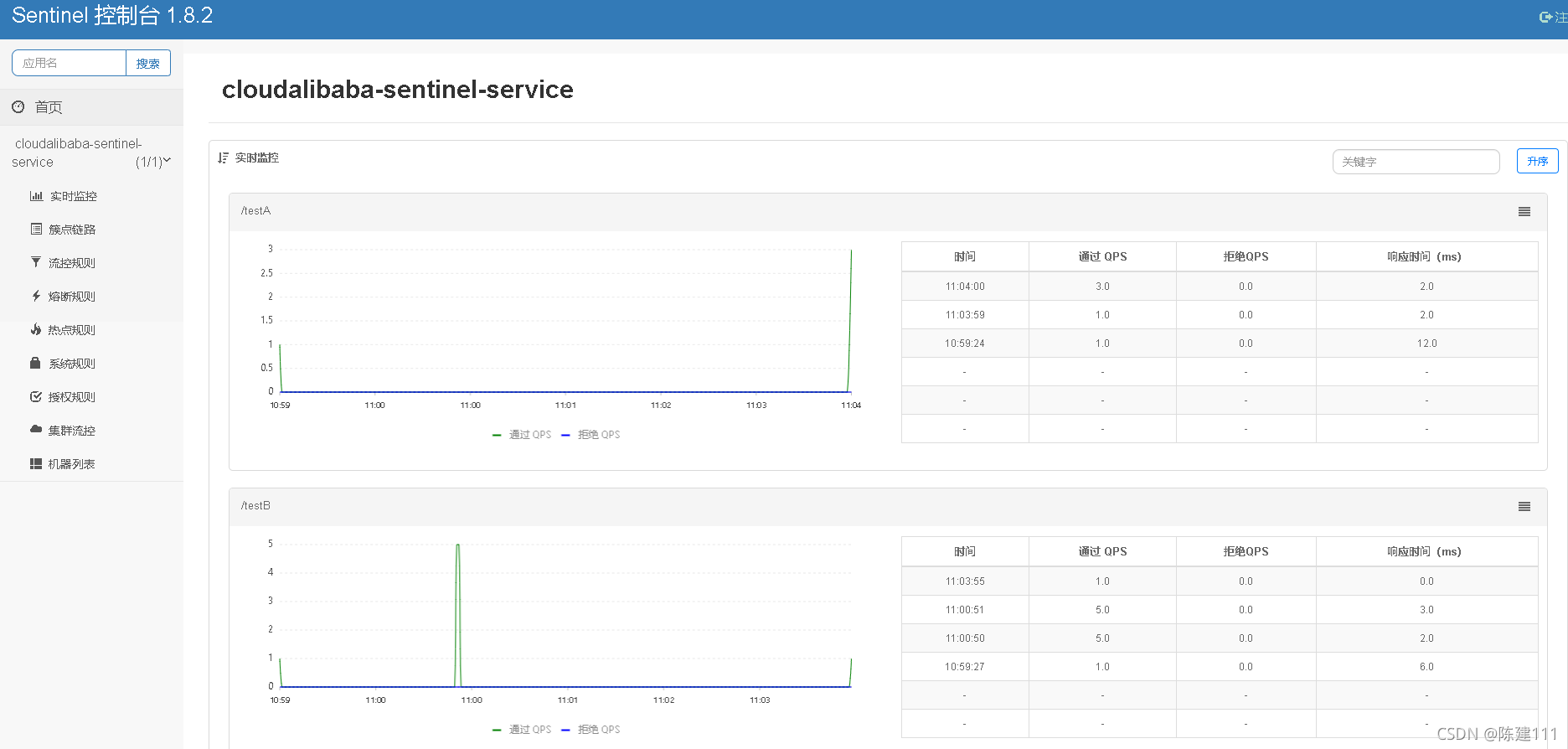Click the 12.0 response time cell
1568x749 pixels.
tap(1426, 344)
